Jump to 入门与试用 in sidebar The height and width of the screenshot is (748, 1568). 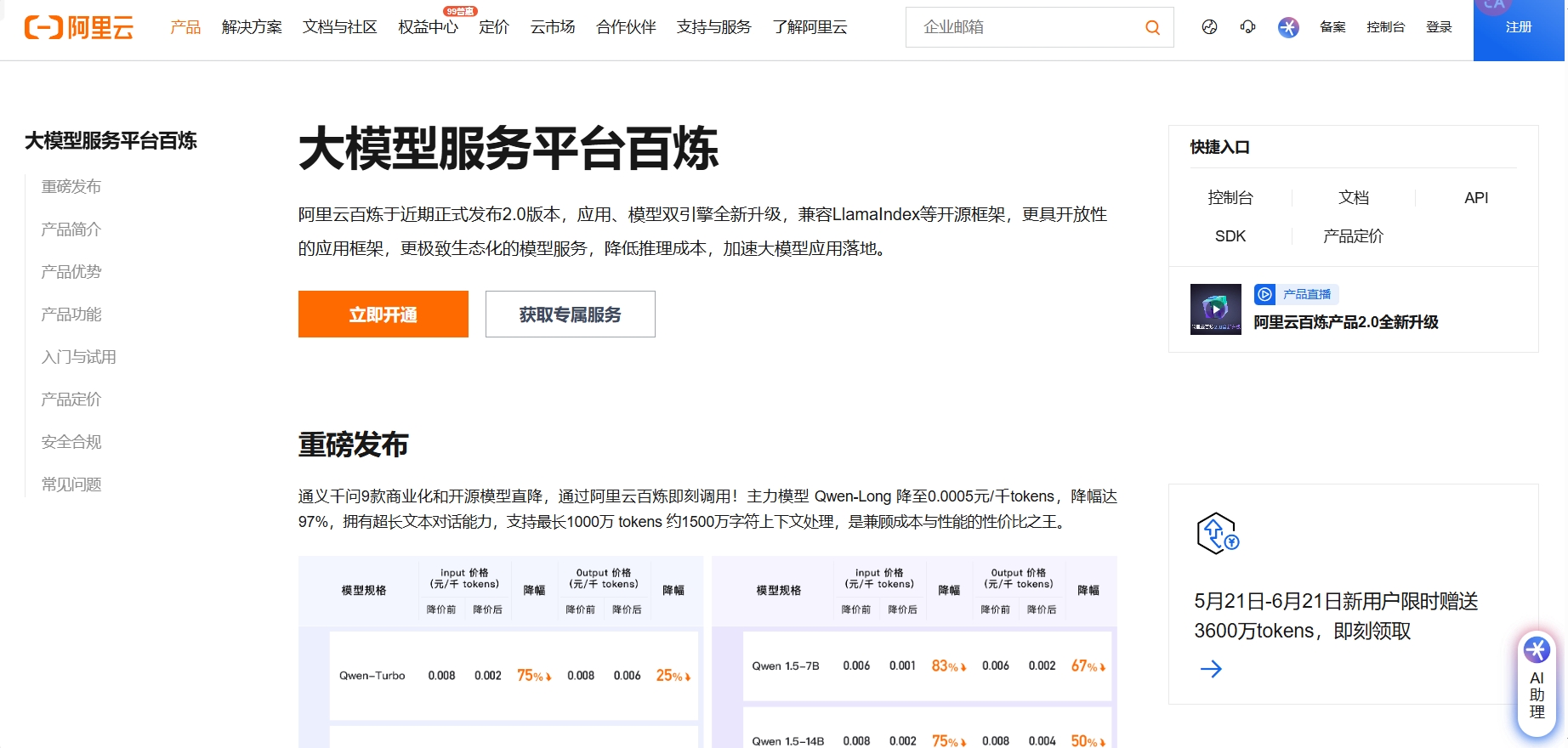click(79, 356)
